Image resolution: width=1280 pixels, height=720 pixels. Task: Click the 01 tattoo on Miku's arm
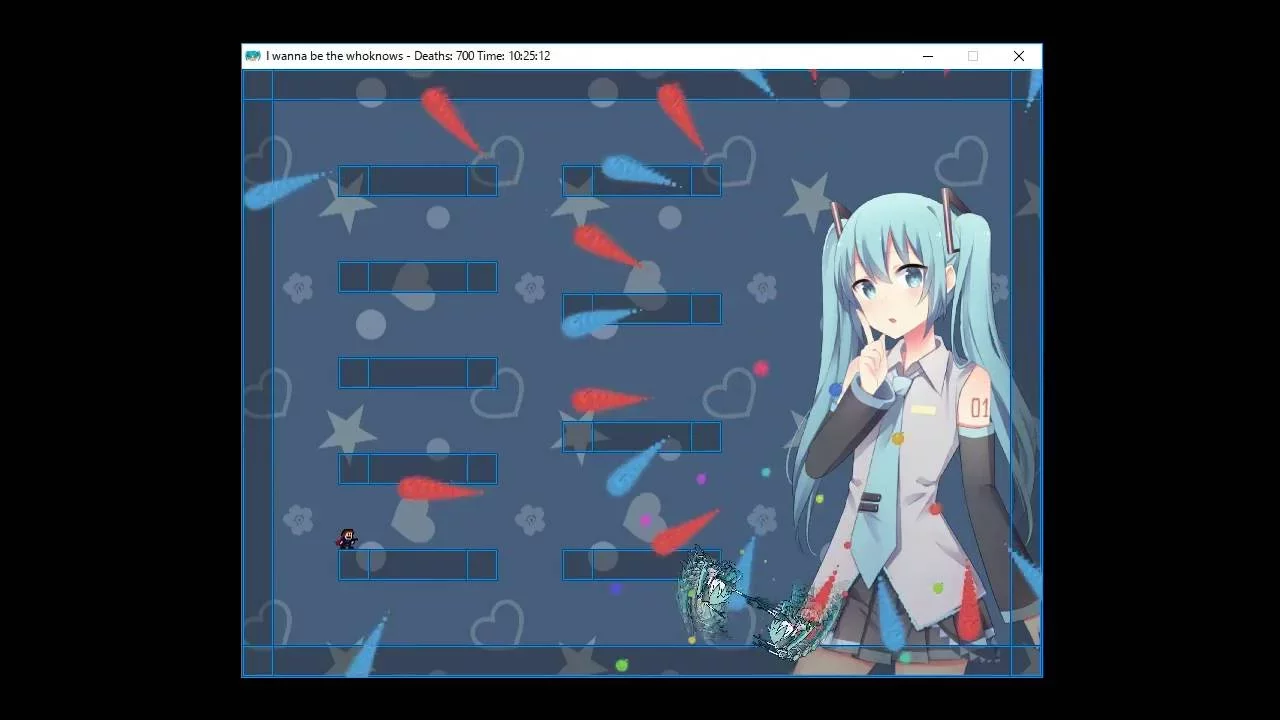pos(980,408)
